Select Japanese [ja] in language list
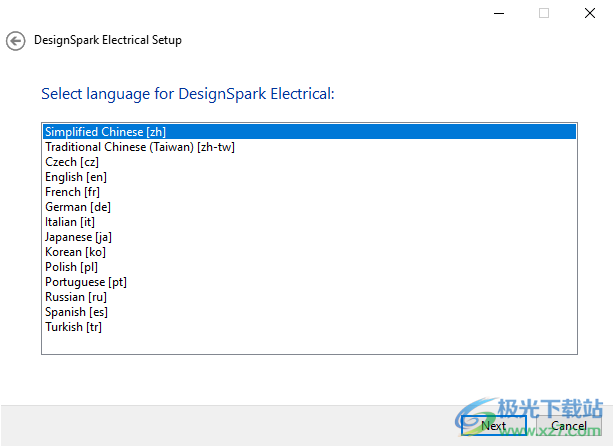This screenshot has width=614, height=447. click(x=309, y=237)
